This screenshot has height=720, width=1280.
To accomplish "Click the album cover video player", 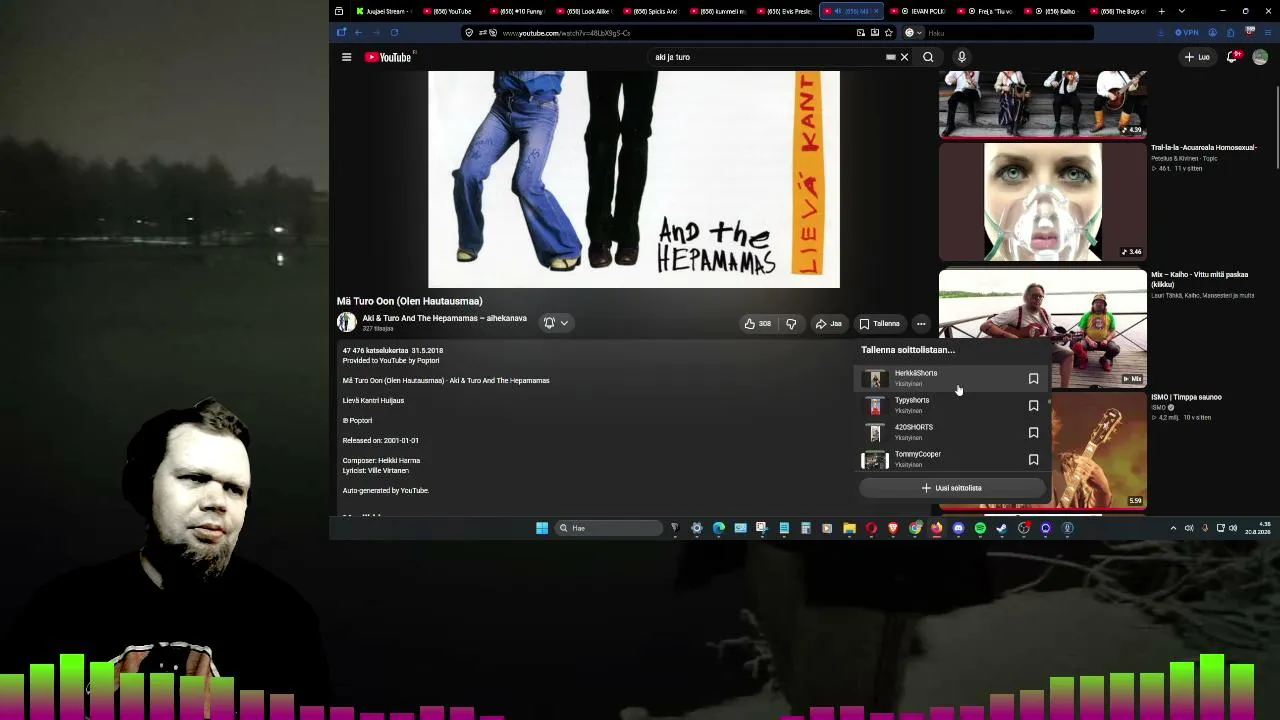I will [634, 179].
